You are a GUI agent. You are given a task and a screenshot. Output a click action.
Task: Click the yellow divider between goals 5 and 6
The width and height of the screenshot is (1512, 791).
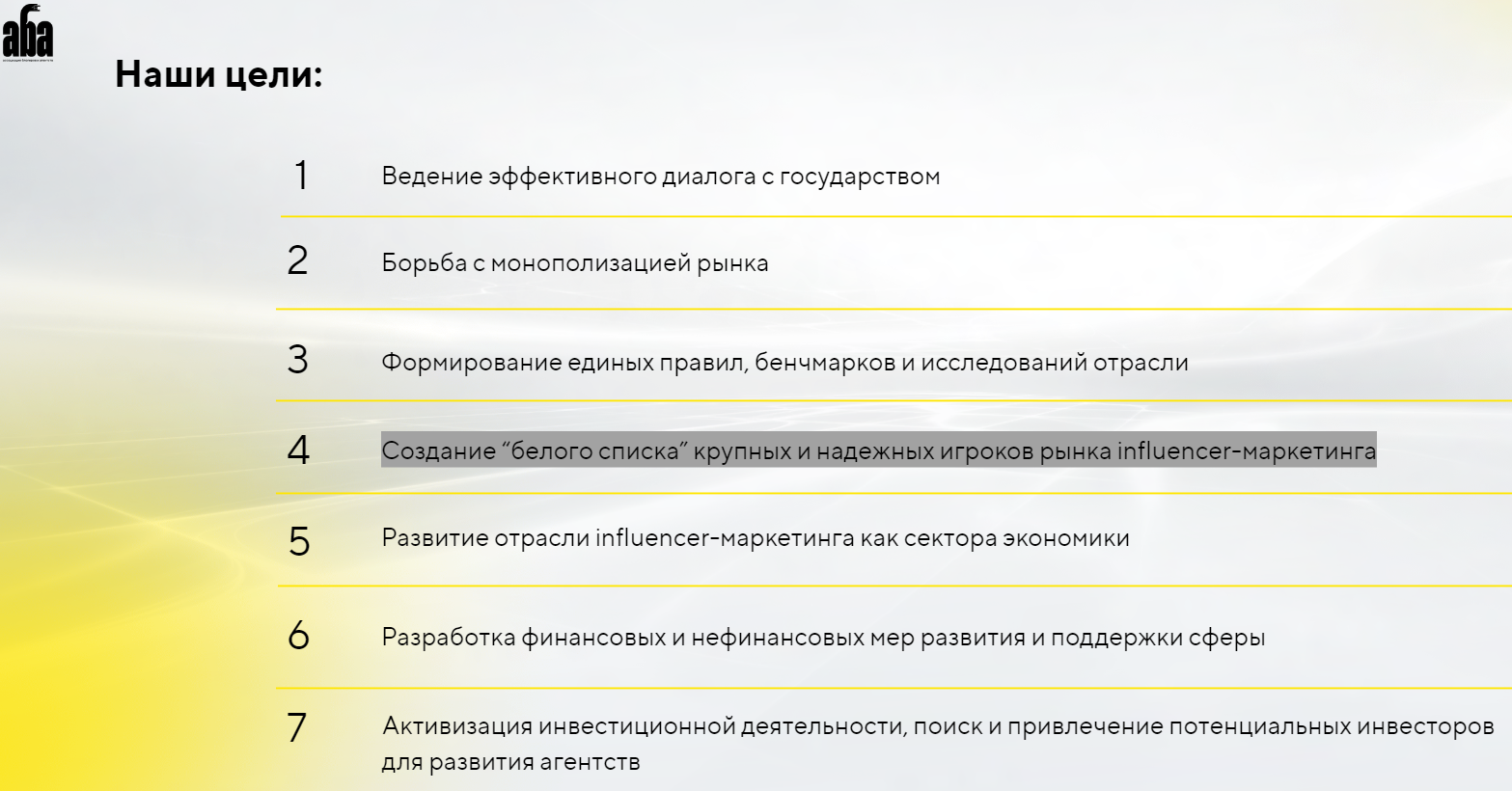tap(894, 586)
